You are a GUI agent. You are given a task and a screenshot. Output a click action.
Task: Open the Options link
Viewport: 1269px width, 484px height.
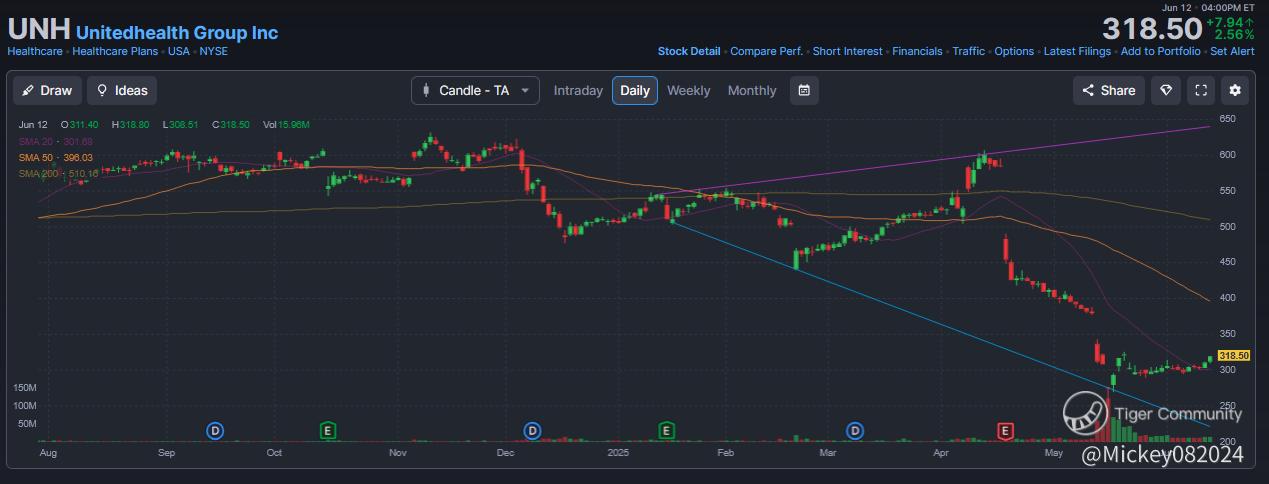coord(1014,51)
